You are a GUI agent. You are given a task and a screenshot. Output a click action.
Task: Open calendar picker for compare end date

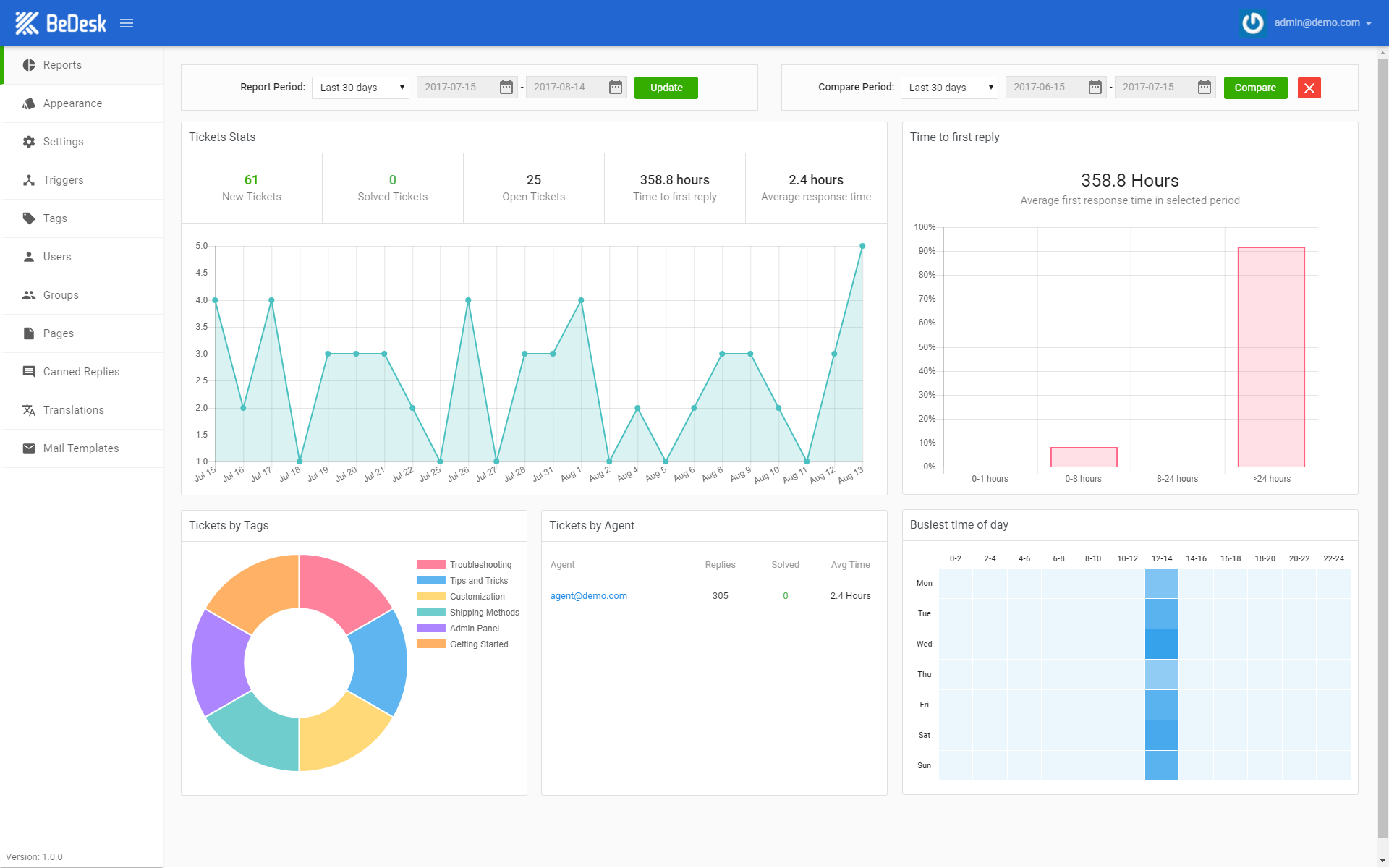[x=1205, y=88]
